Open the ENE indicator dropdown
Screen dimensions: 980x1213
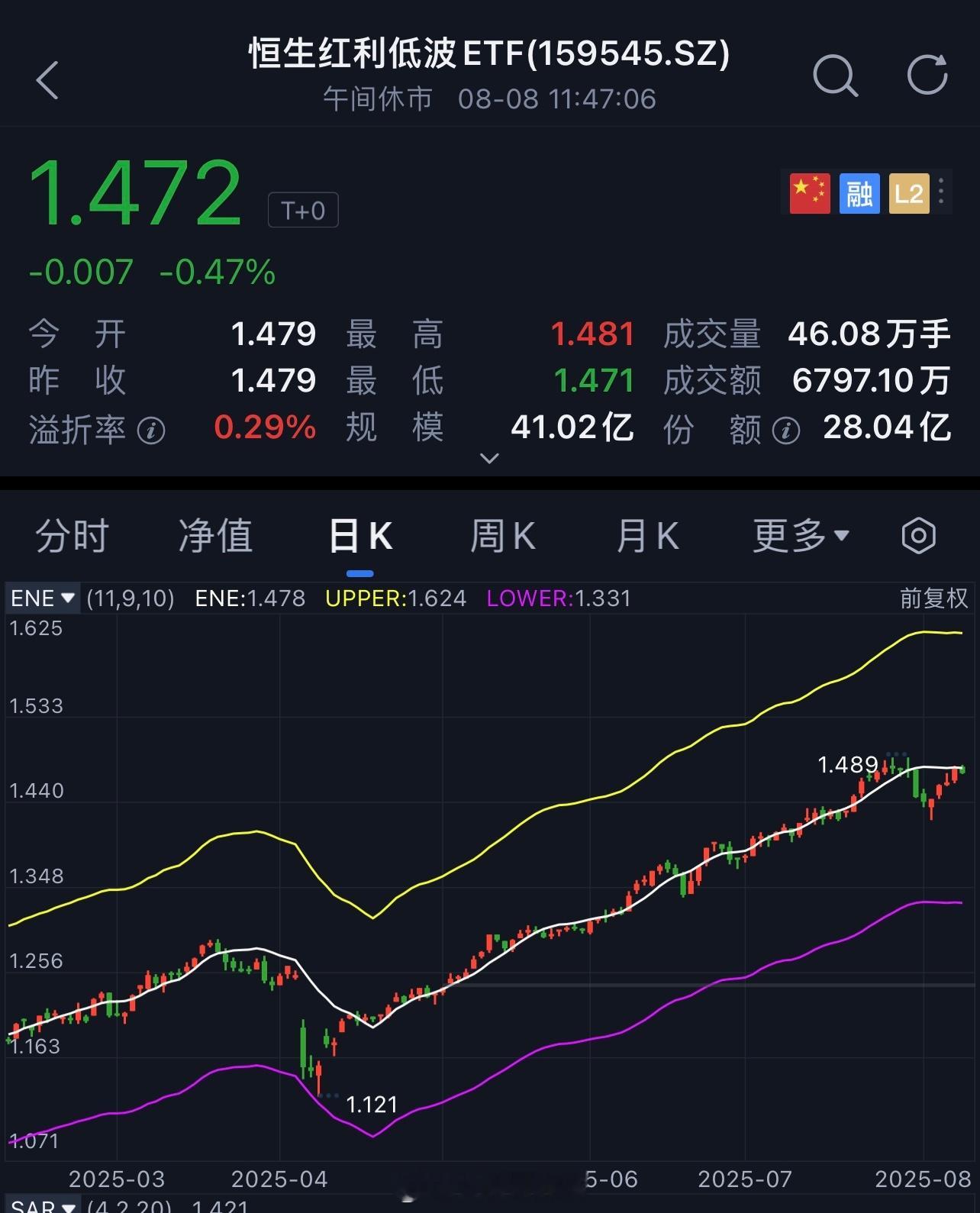[x=43, y=598]
